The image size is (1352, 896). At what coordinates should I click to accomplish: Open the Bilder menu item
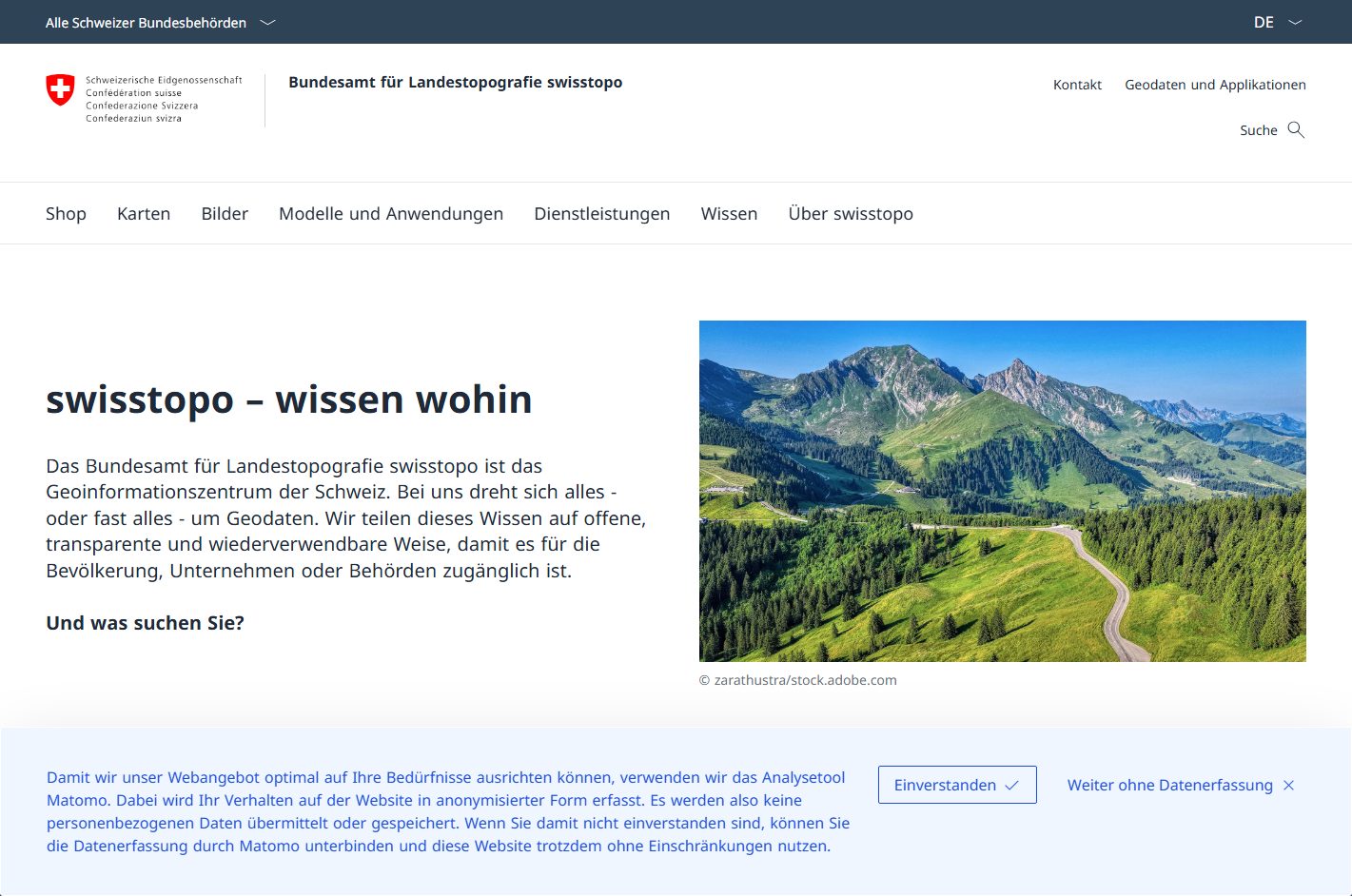click(225, 214)
